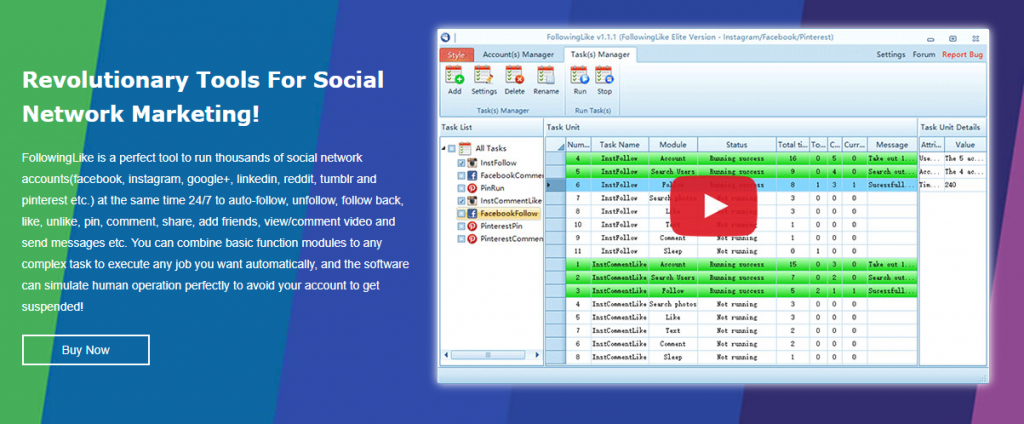Open Settings in the top-right menu

point(891,55)
